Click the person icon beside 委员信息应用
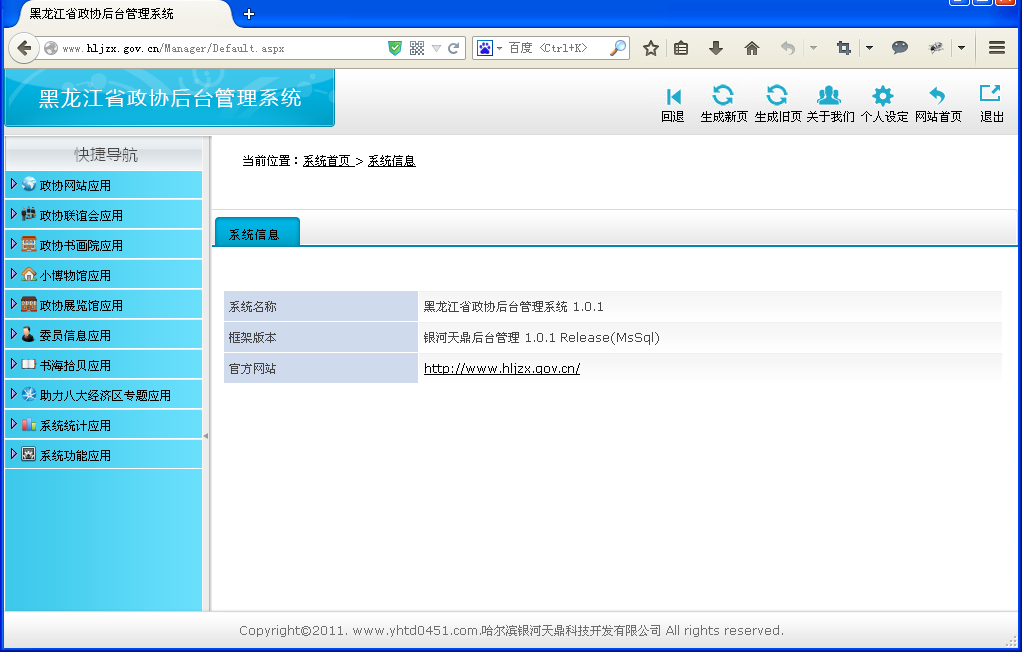The height and width of the screenshot is (652, 1022). click(28, 334)
